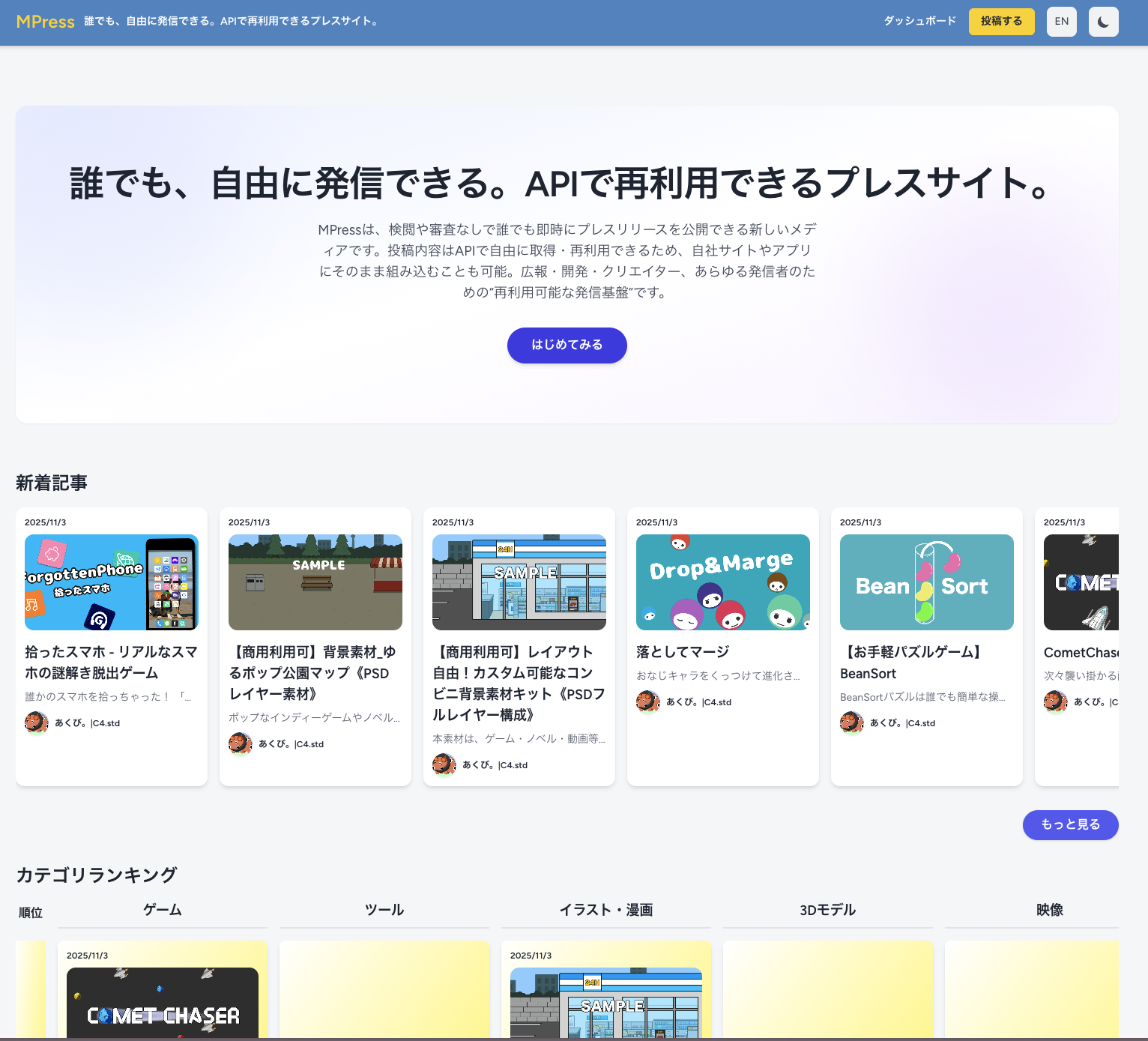Toggle dark mode with the moon icon
Viewport: 1148px width, 1041px height.
click(x=1102, y=22)
